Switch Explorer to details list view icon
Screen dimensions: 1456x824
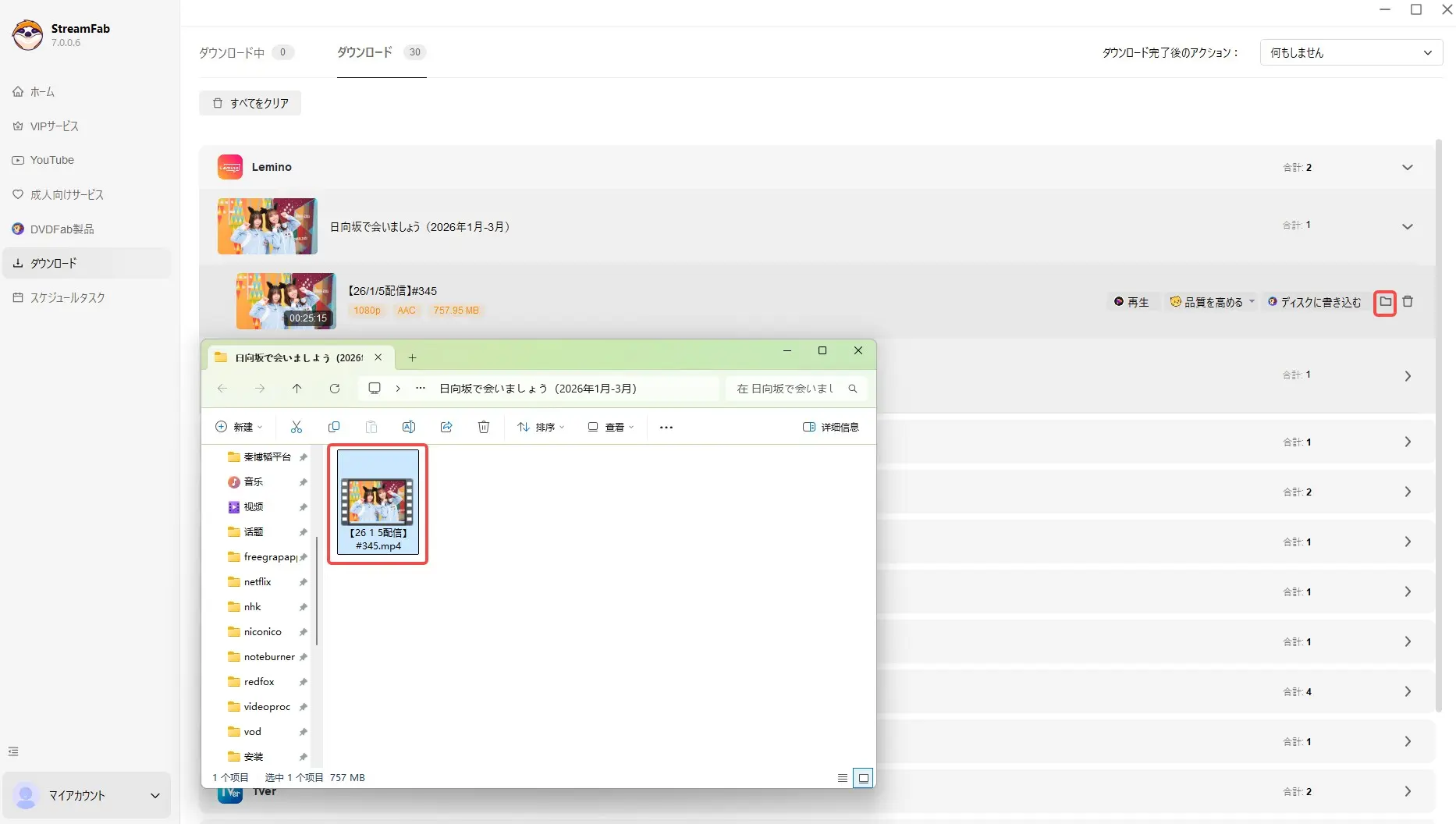point(843,778)
